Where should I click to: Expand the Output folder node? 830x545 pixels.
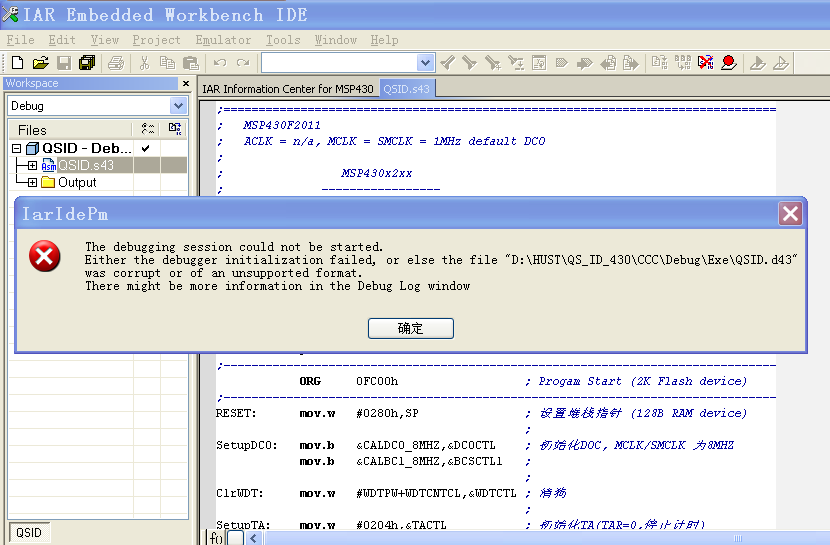click(32, 183)
